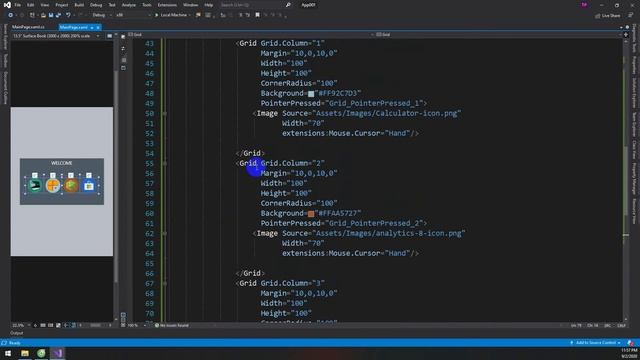640x360 pixels.
Task: Open the Project menu
Action: click(62, 5)
